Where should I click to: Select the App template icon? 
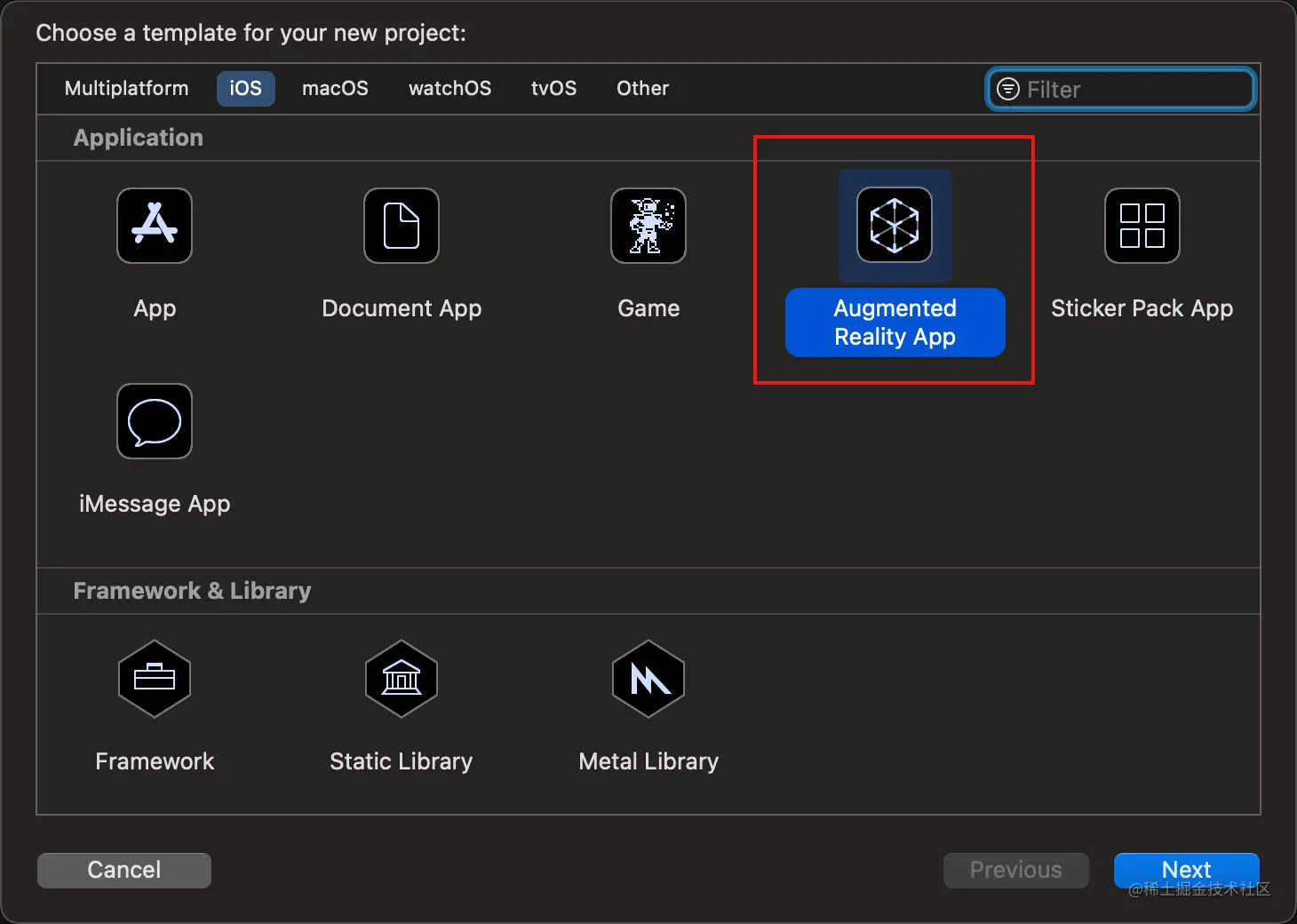pyautogui.click(x=155, y=226)
